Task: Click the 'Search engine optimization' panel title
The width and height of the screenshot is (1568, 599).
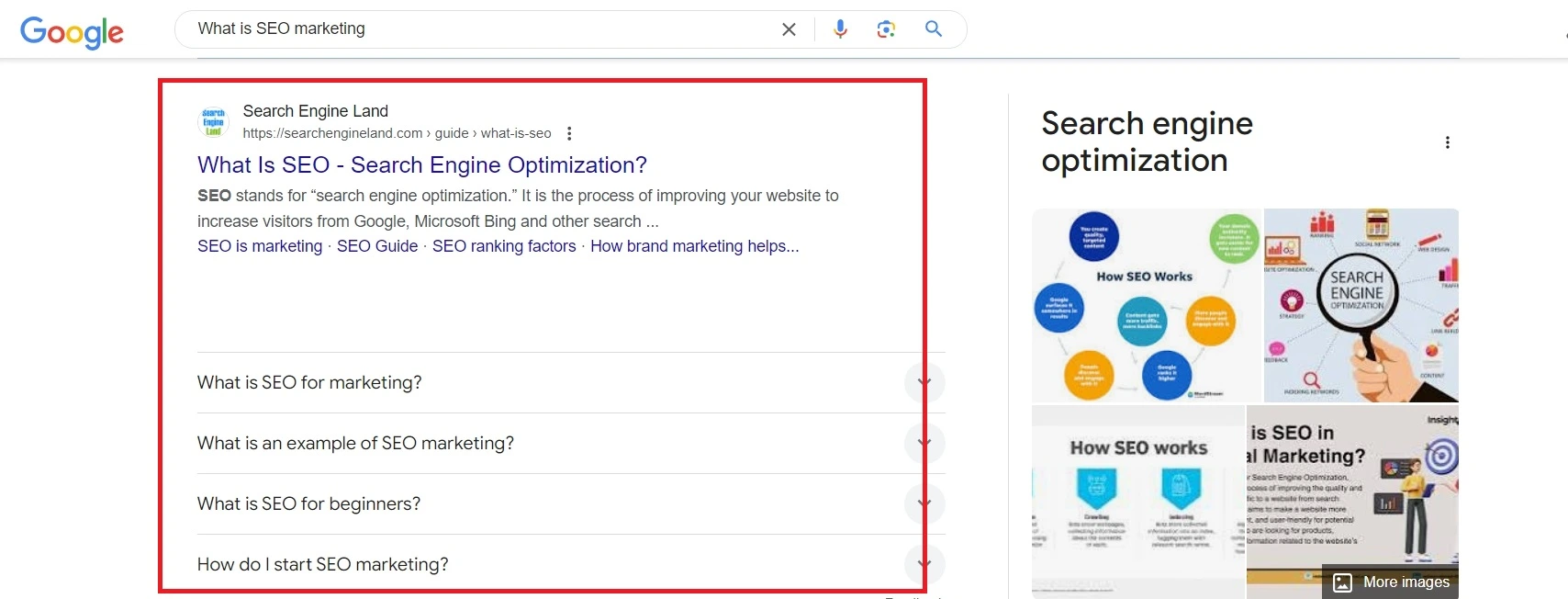Action: [1147, 141]
